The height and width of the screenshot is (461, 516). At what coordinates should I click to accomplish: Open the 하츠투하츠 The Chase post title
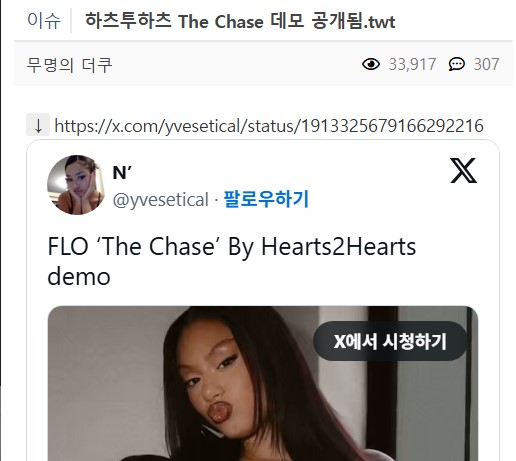coord(240,21)
